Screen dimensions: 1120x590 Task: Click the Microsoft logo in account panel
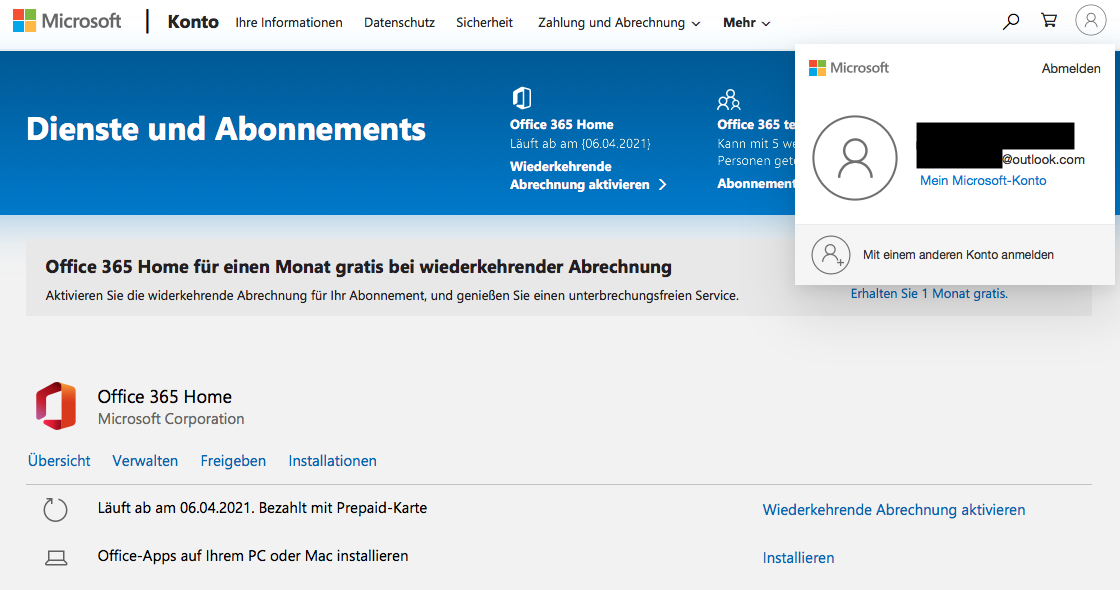coord(849,68)
